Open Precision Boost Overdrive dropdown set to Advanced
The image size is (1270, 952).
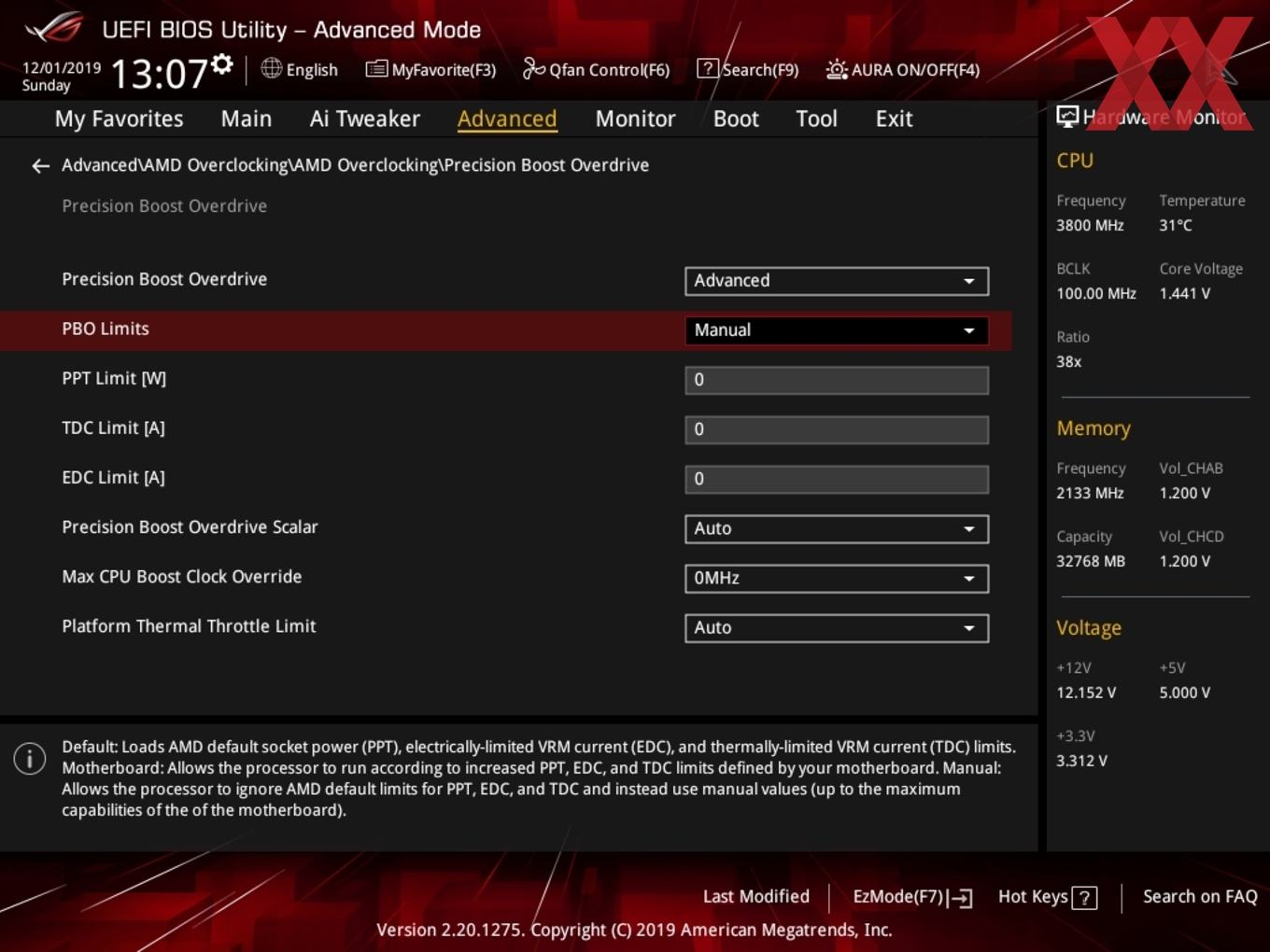tap(837, 281)
